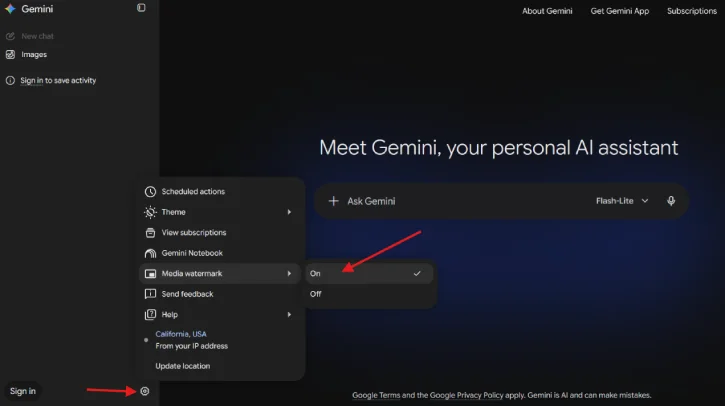Collapse the sidebar with the panel icon
This screenshot has width=725, height=406.
(x=141, y=8)
